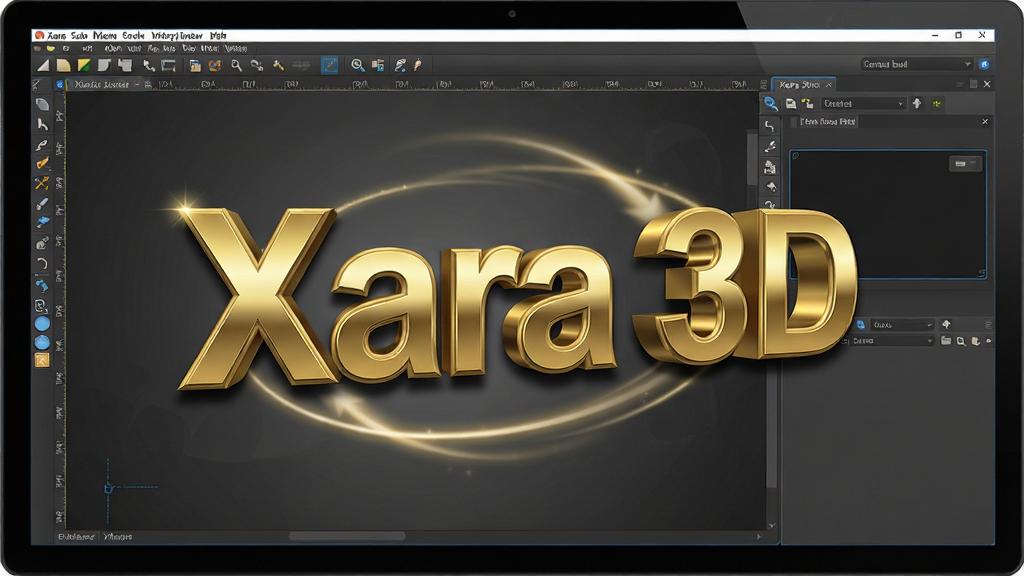Click the small magnifier icon in lower right panel

[961, 342]
